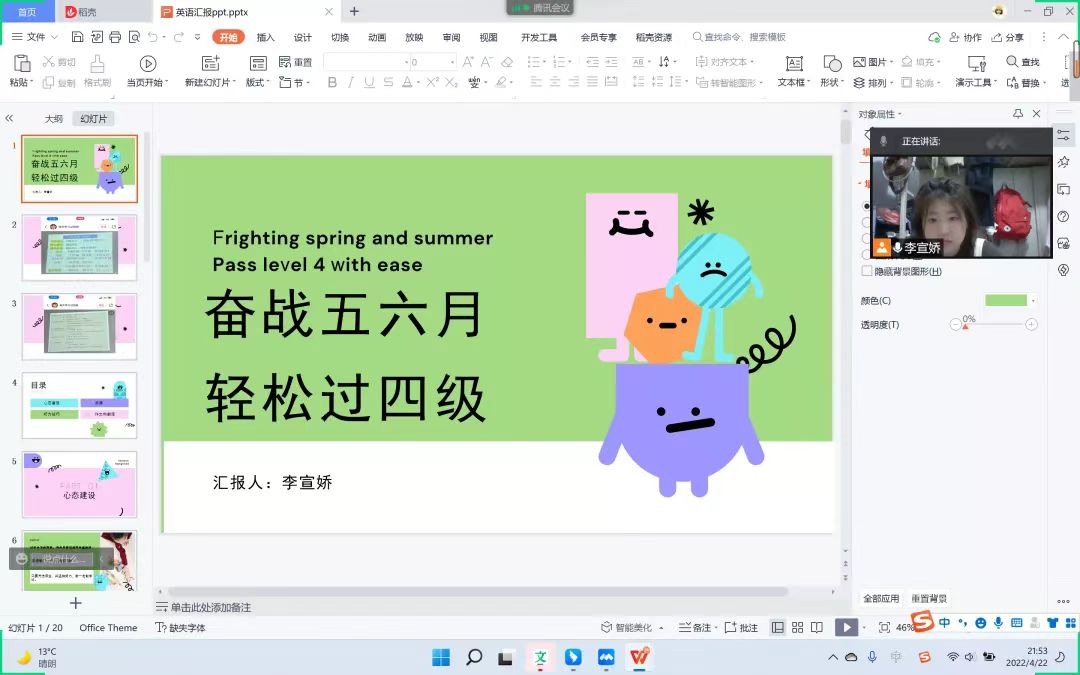This screenshot has width=1080, height=675.
Task: Click the Save icon in quick access toolbar
Action: [77, 37]
